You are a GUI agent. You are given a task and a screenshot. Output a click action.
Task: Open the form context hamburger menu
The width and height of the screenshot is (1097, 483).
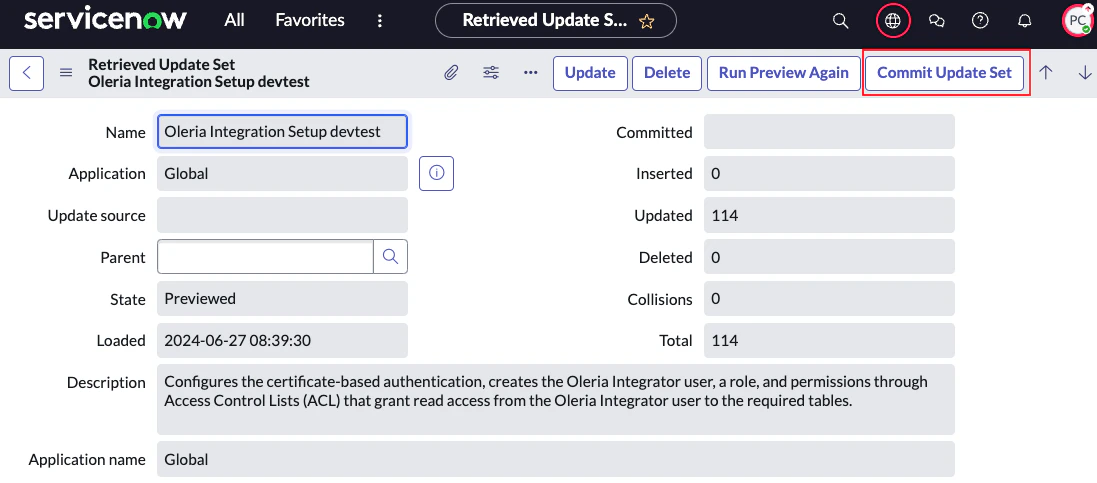pyautogui.click(x=66, y=73)
